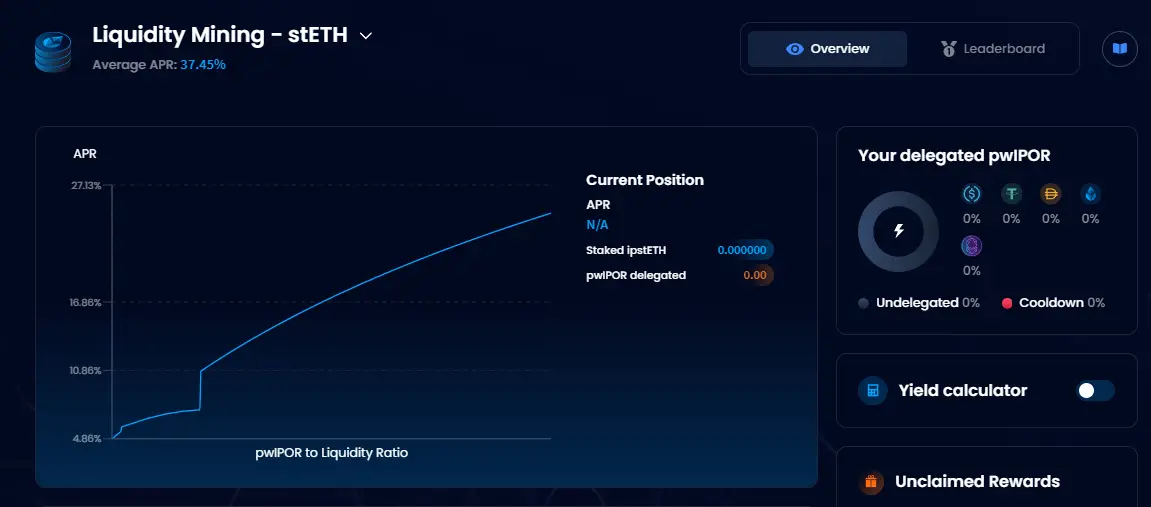The image size is (1151, 507).
Task: Select the USDT tether token icon
Action: point(1012,194)
